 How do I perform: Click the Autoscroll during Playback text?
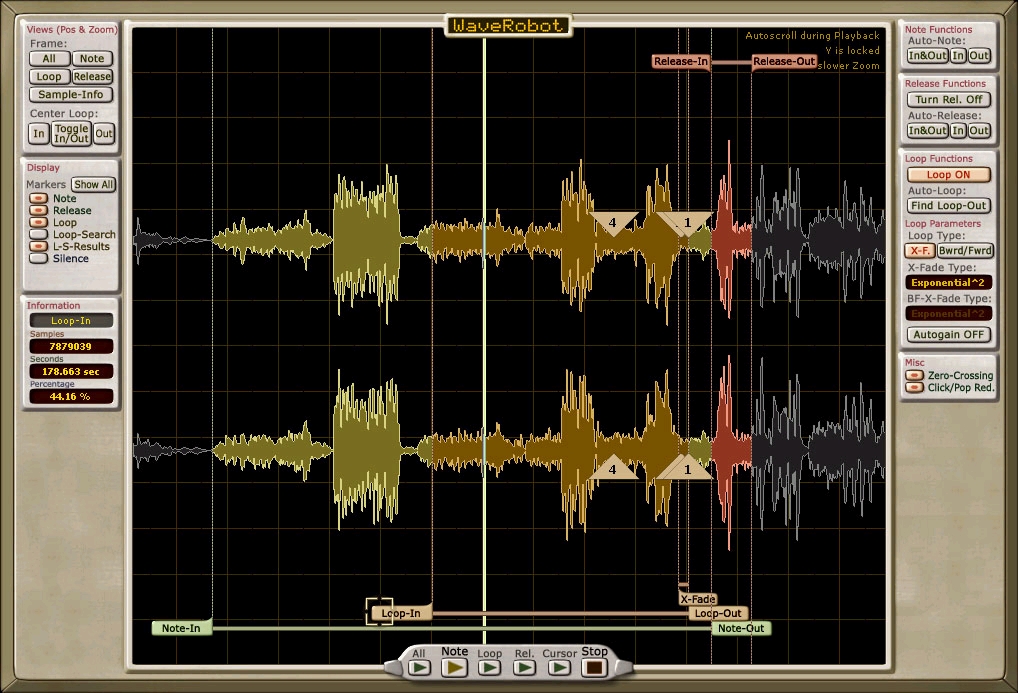pos(812,36)
